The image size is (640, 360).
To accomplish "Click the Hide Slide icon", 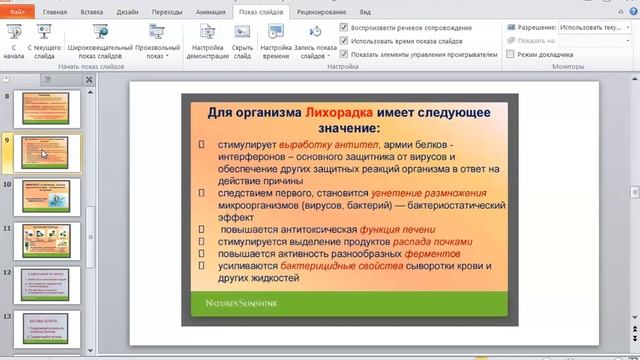I will 242,32.
